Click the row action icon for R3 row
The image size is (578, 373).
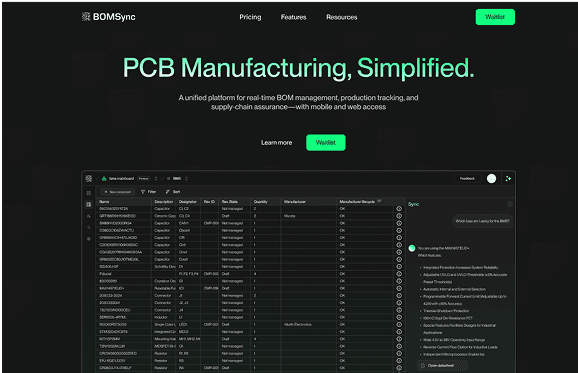click(x=399, y=361)
